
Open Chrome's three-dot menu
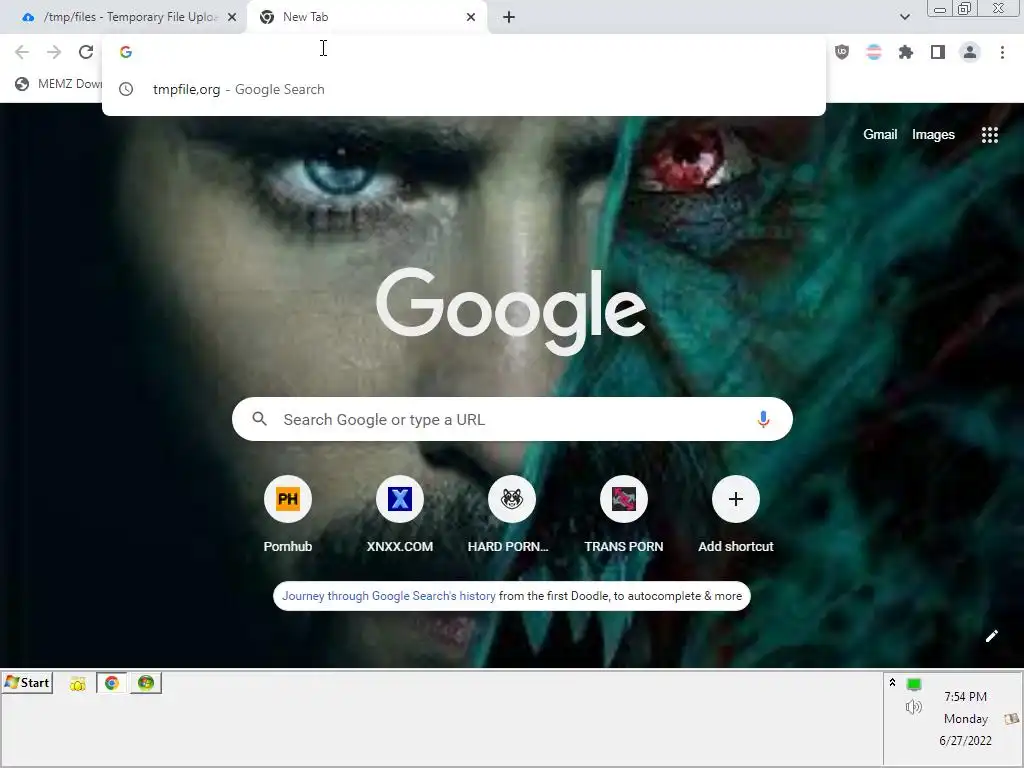(x=1002, y=52)
